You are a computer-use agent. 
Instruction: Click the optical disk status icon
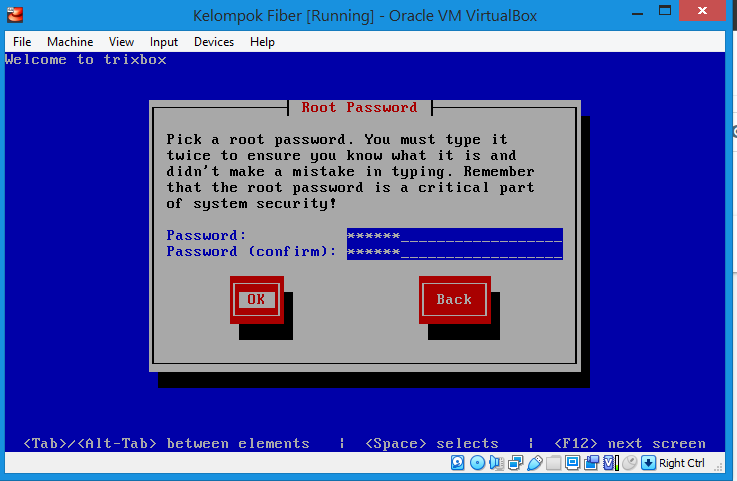tap(478, 463)
